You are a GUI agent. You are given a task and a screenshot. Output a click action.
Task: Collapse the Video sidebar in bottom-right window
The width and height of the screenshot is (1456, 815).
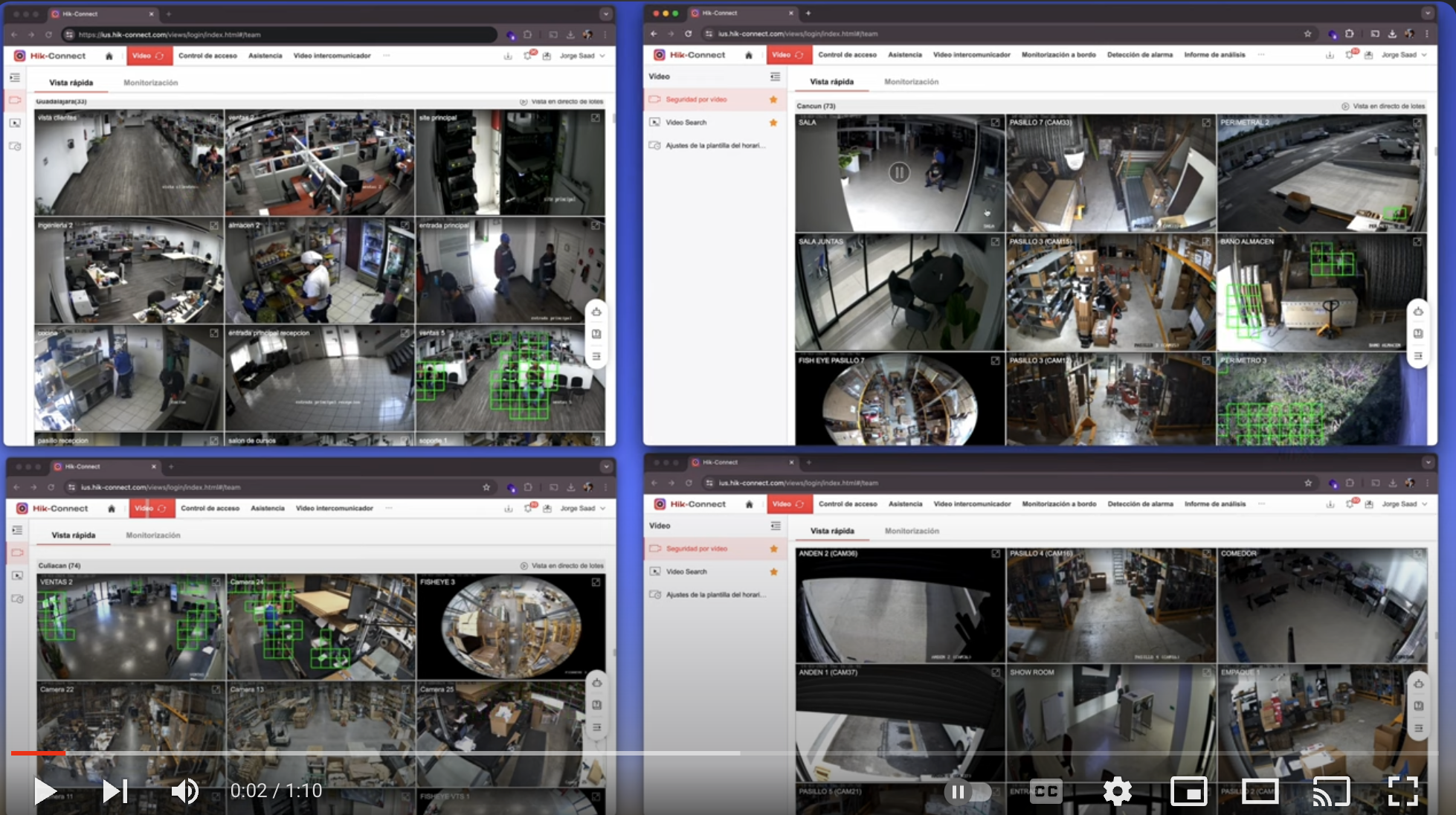pos(776,526)
